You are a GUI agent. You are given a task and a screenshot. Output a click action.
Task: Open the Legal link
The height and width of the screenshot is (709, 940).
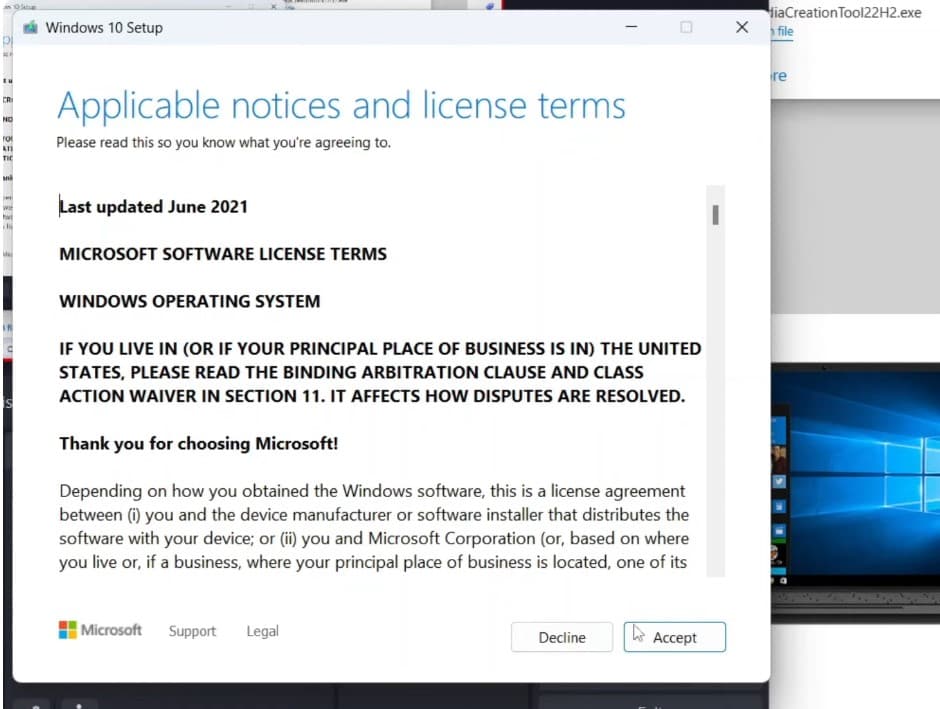pos(262,631)
